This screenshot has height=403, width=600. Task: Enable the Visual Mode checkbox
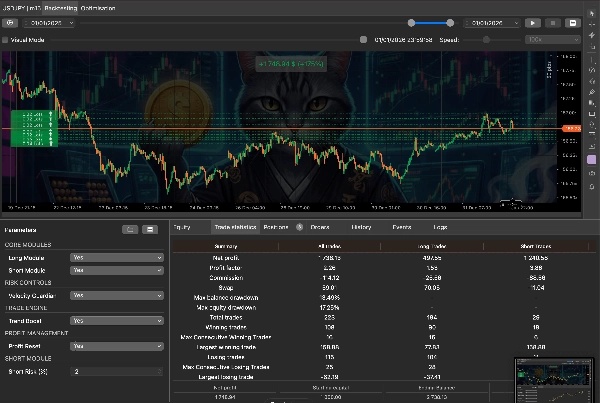click(5, 40)
